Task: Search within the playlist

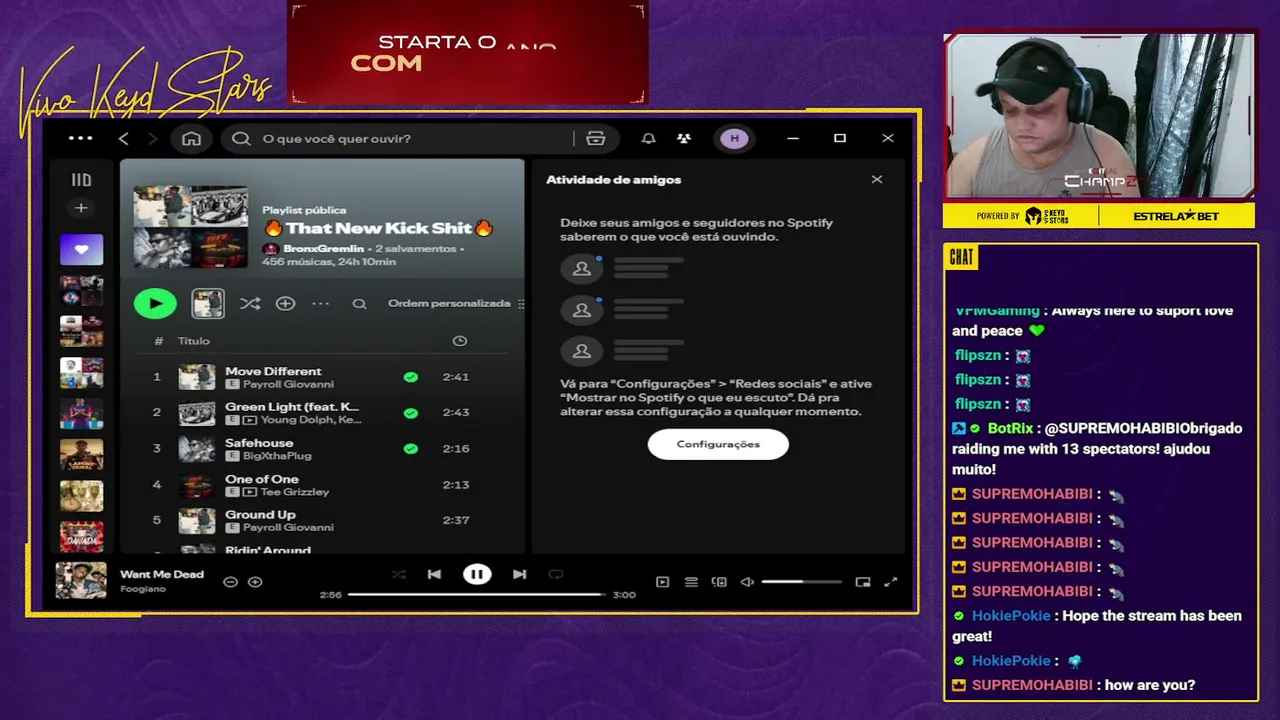Action: point(359,303)
